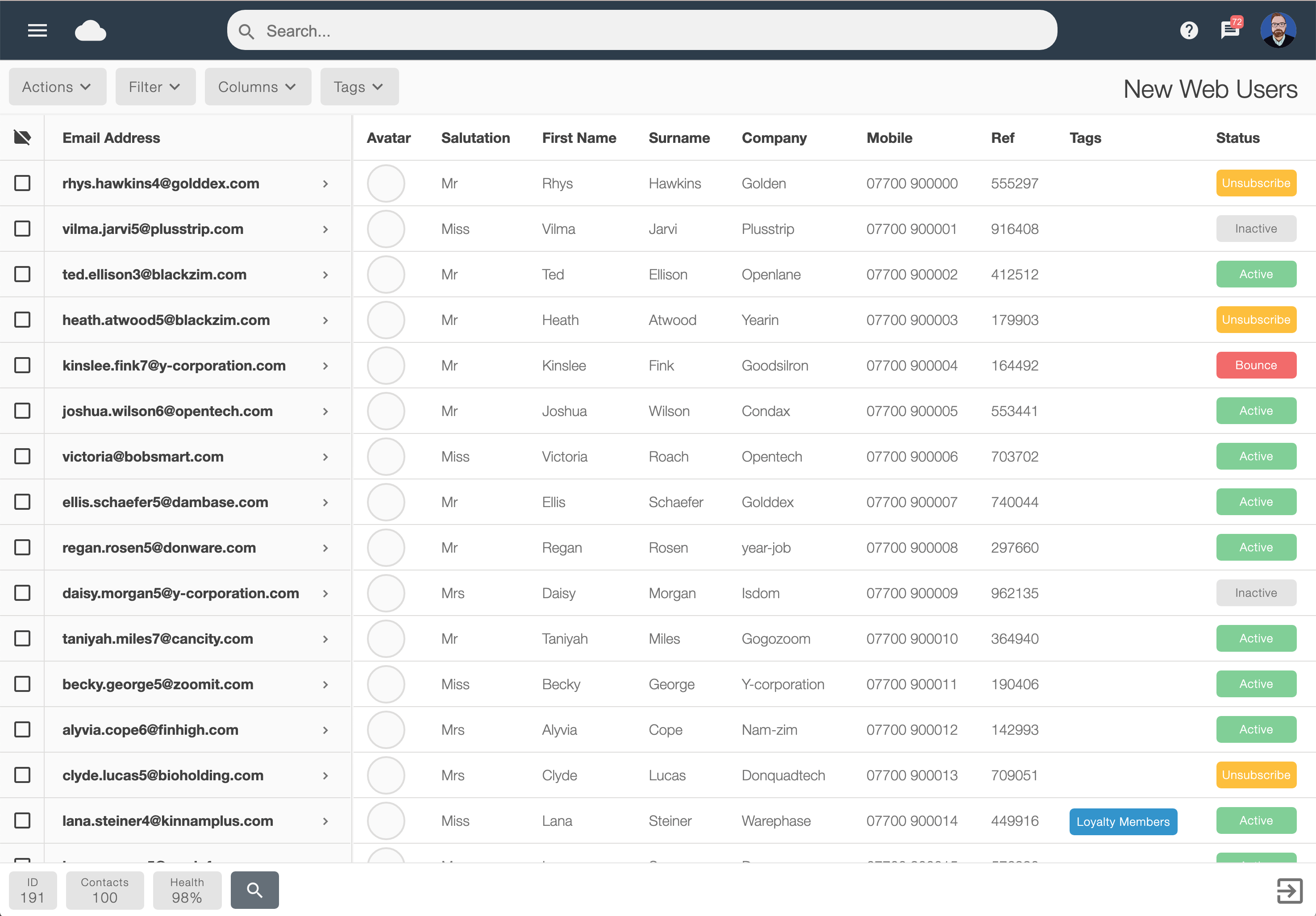The height and width of the screenshot is (916, 1316).
Task: Click the Contacts 100 counter
Action: point(105,890)
